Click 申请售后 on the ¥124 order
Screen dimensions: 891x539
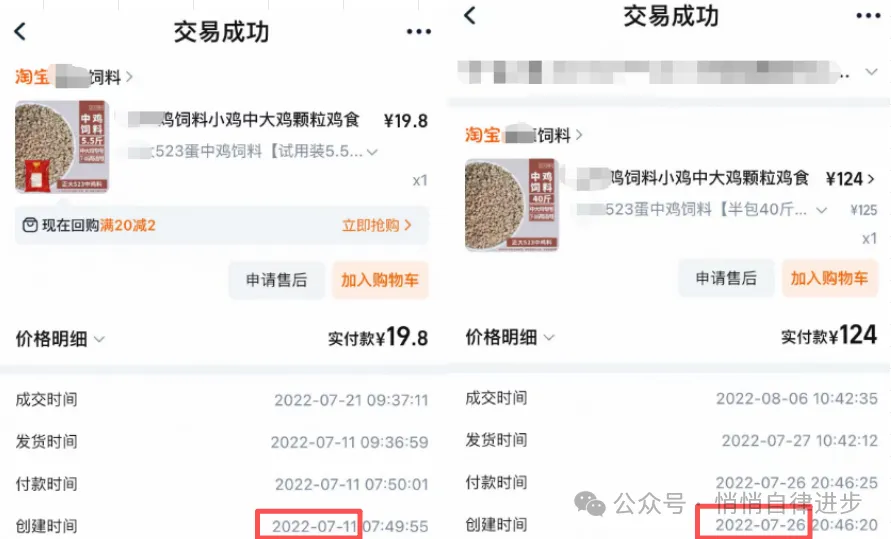pos(726,278)
